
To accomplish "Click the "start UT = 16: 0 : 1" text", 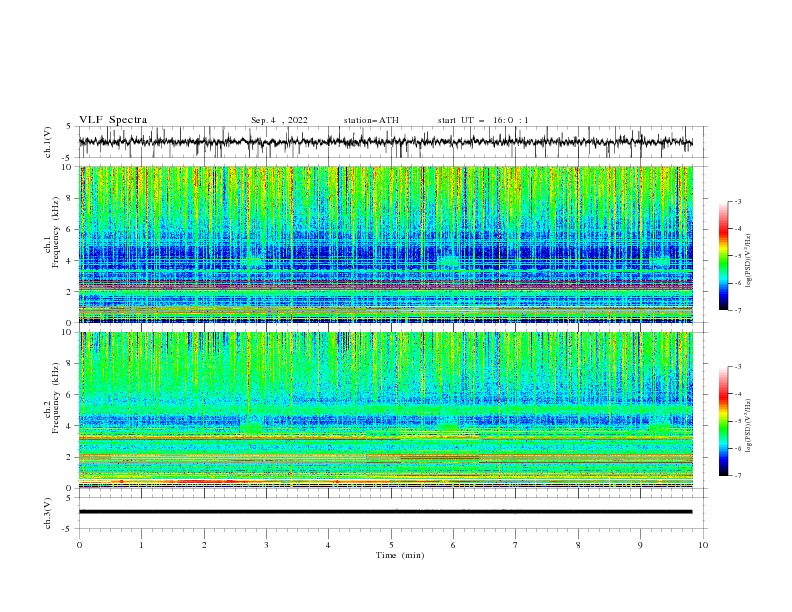I will pos(483,120).
